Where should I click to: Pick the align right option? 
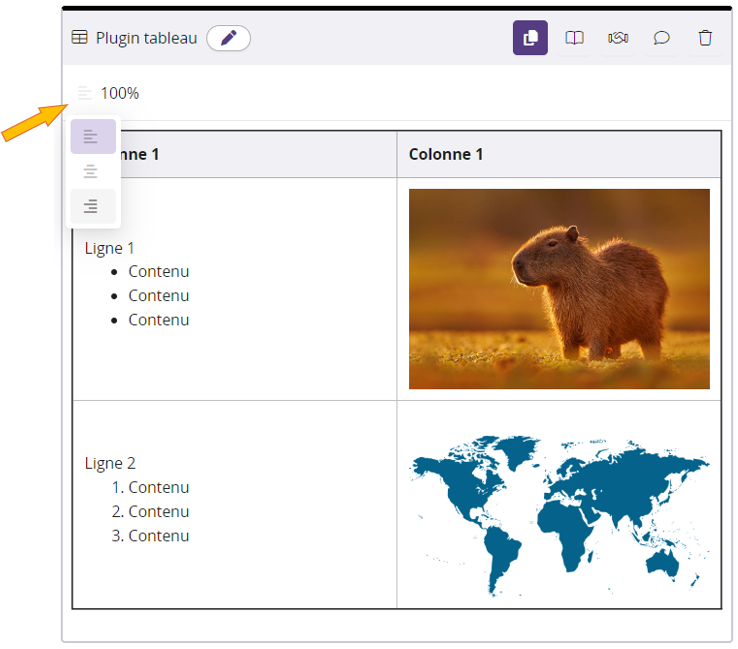[92, 206]
